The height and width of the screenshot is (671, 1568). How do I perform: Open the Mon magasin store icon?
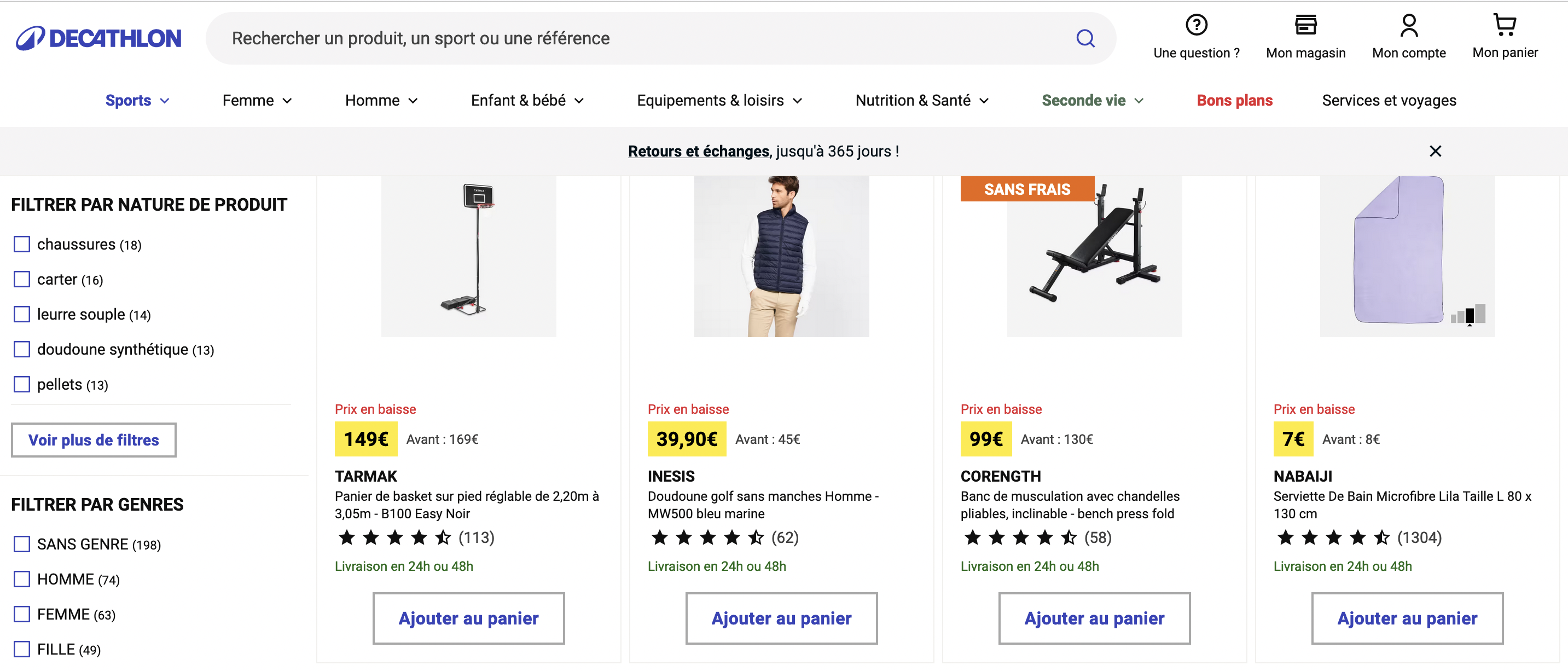click(1305, 25)
